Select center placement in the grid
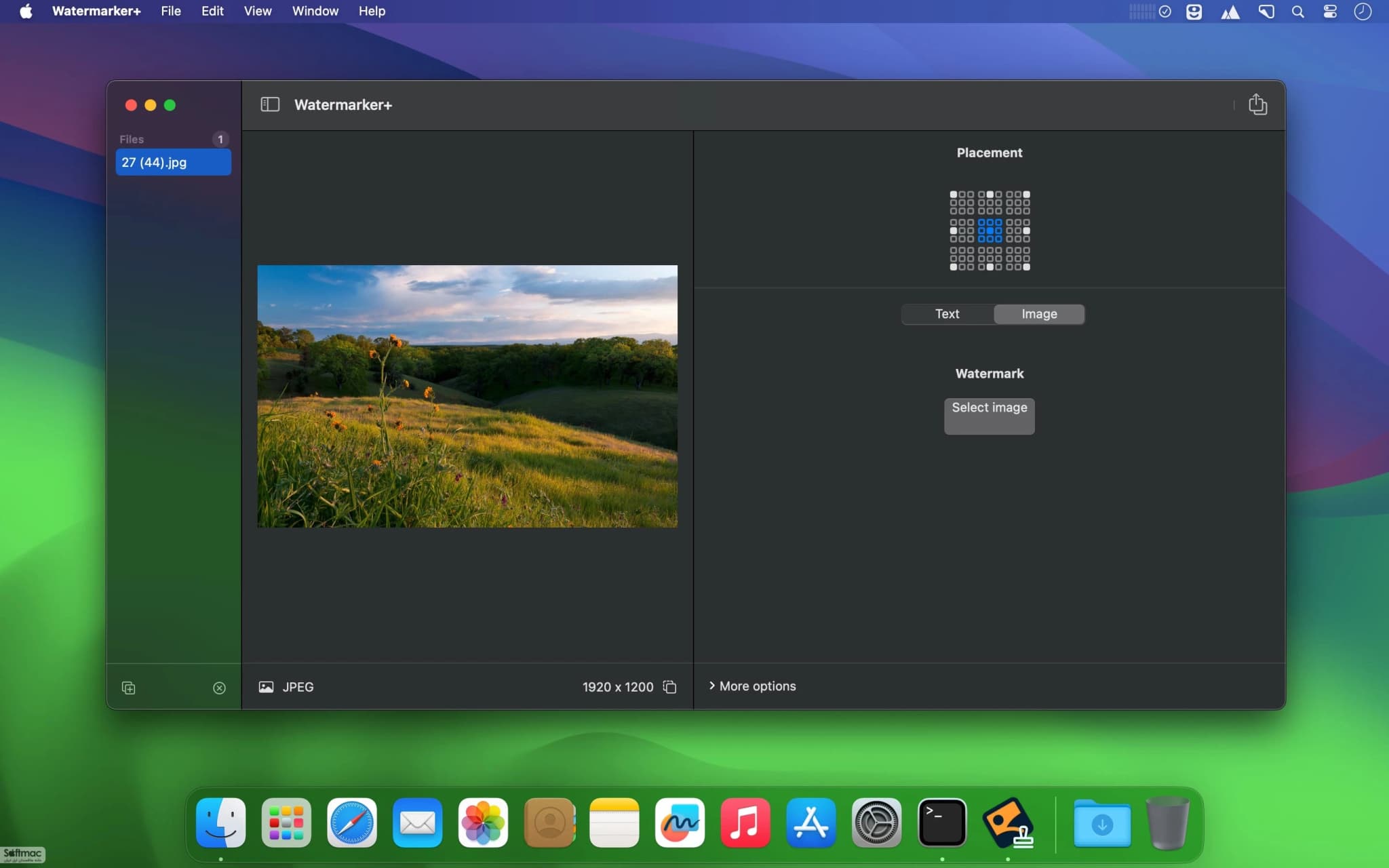1389x868 pixels. coord(990,231)
